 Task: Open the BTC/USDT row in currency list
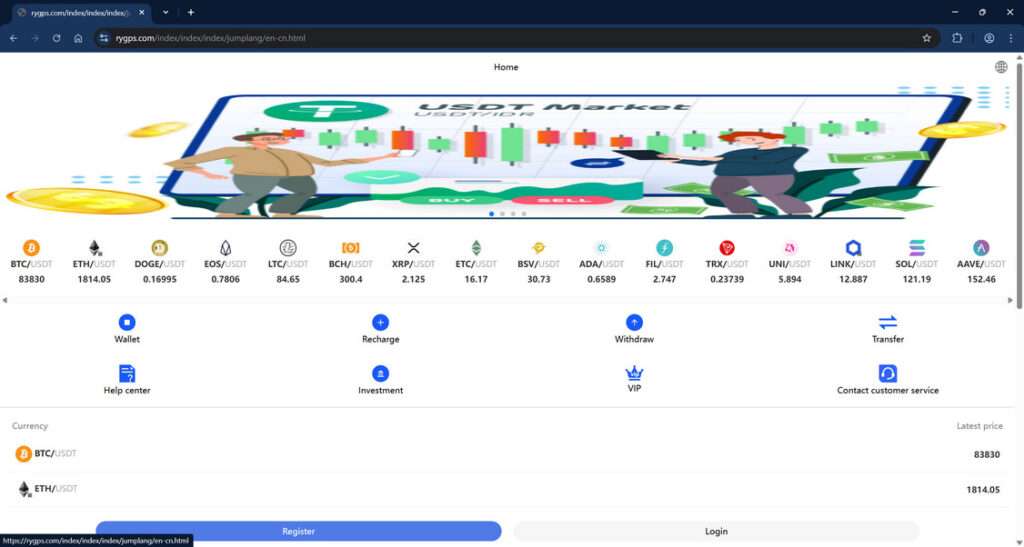tap(507, 454)
